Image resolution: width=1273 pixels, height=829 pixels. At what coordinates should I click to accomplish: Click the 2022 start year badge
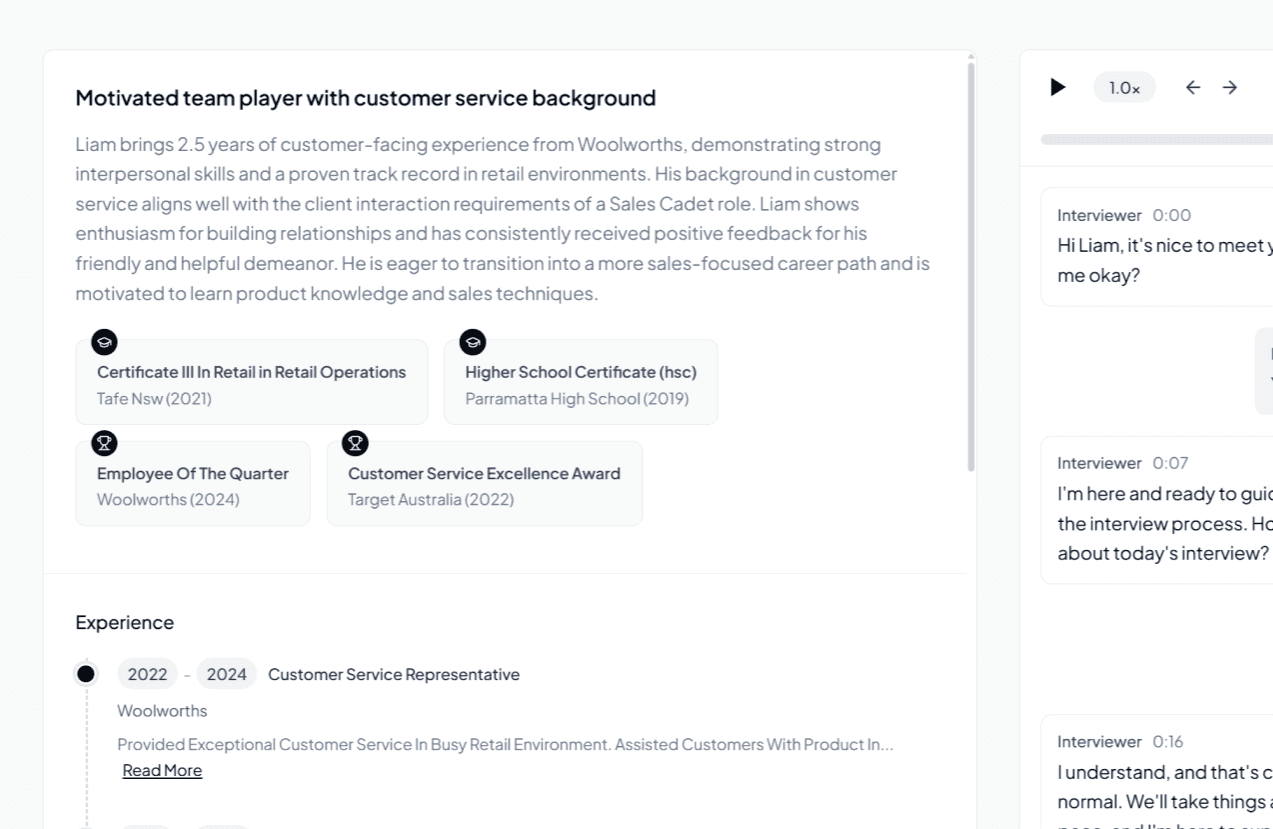pos(147,674)
